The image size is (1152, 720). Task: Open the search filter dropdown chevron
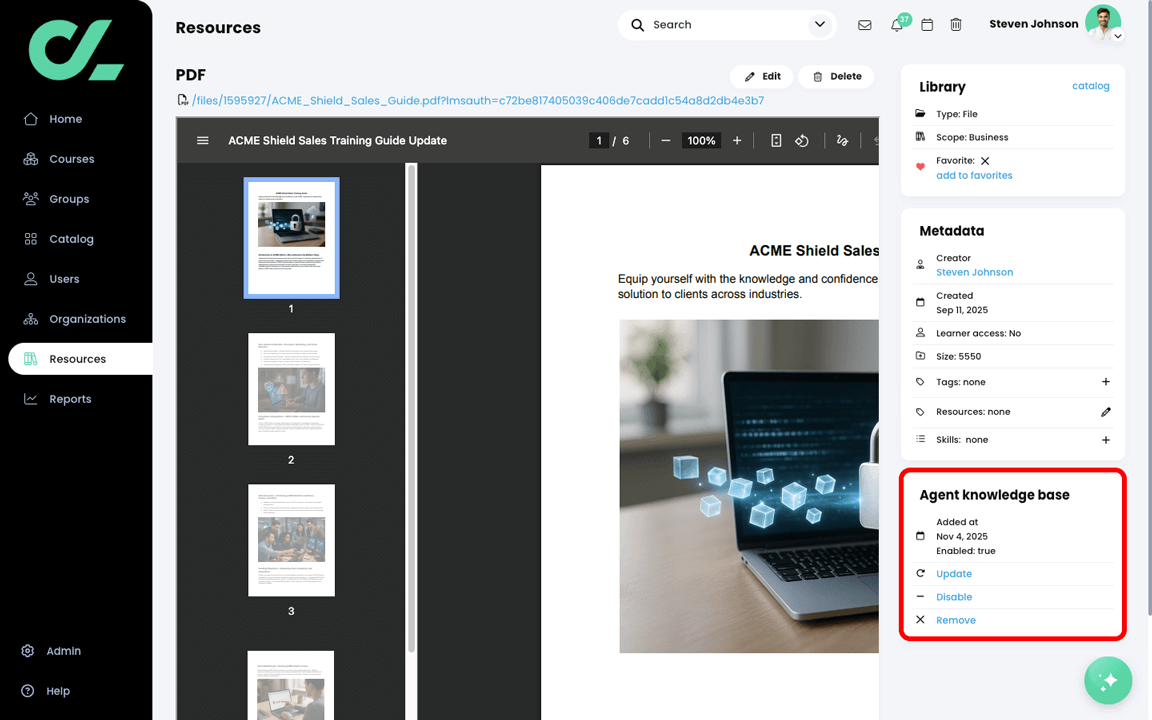click(x=819, y=24)
